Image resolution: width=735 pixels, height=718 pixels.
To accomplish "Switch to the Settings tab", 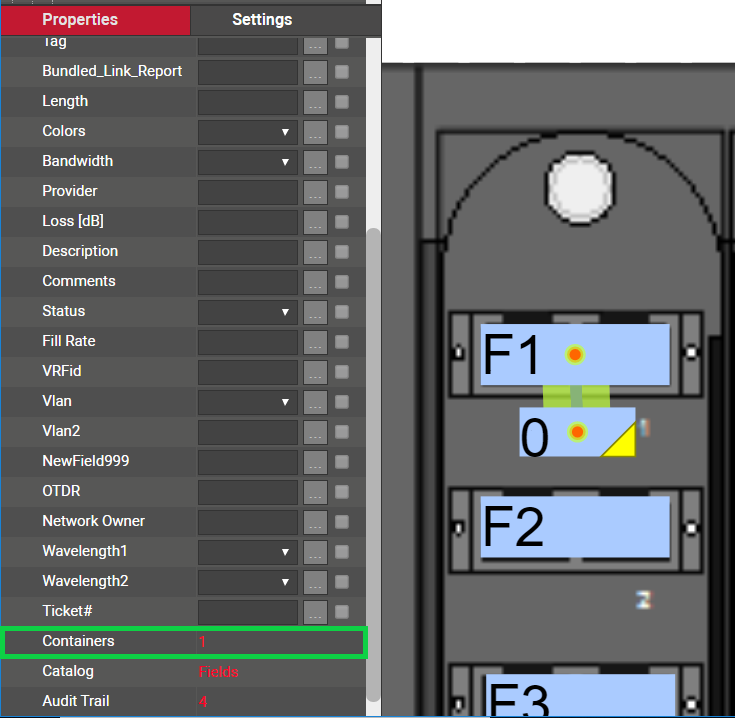I will tap(262, 20).
